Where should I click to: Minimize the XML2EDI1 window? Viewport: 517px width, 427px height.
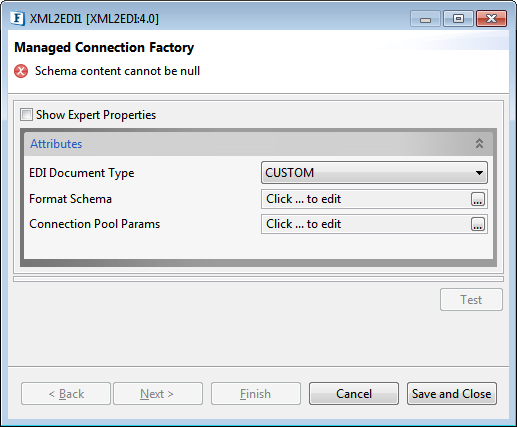point(425,19)
